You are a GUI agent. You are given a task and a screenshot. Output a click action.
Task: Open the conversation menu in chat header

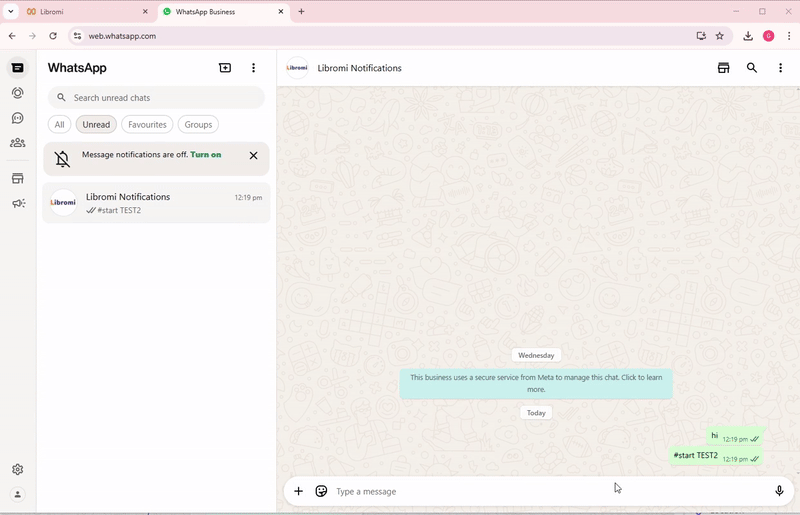pyautogui.click(x=780, y=68)
